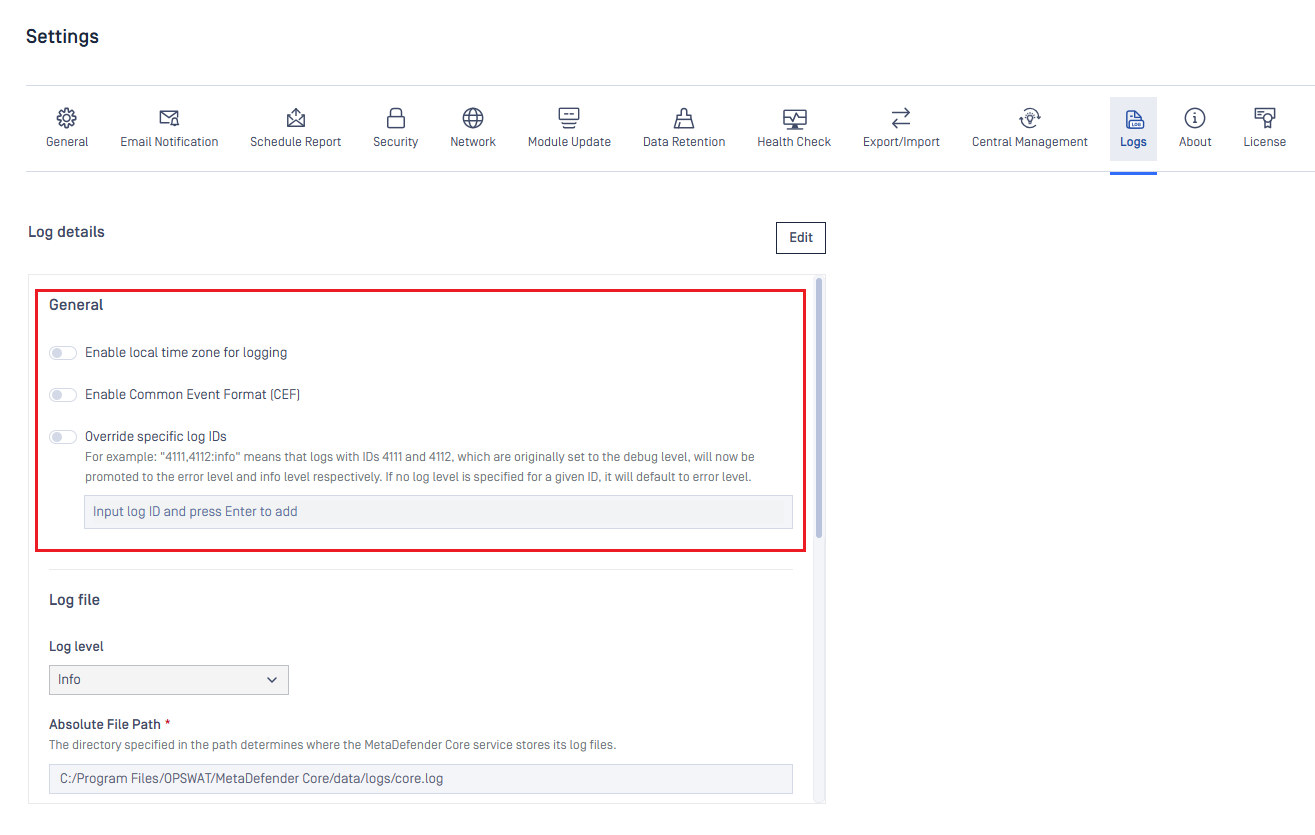Image resolution: width=1315 pixels, height=835 pixels.
Task: Click the Log file section heading
Action: 74,600
